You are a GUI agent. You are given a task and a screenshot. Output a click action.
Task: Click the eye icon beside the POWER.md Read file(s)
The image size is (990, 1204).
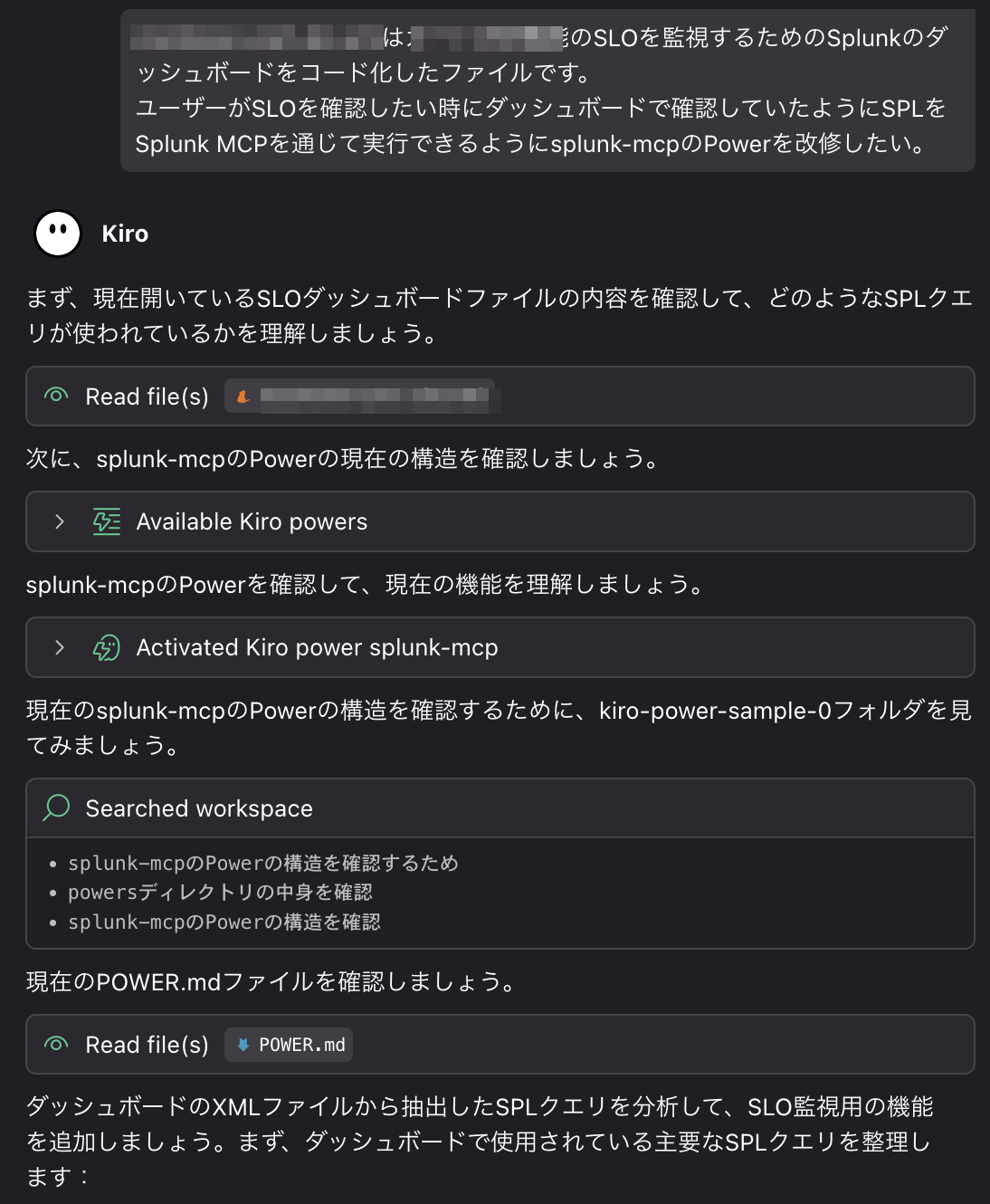point(54,1044)
